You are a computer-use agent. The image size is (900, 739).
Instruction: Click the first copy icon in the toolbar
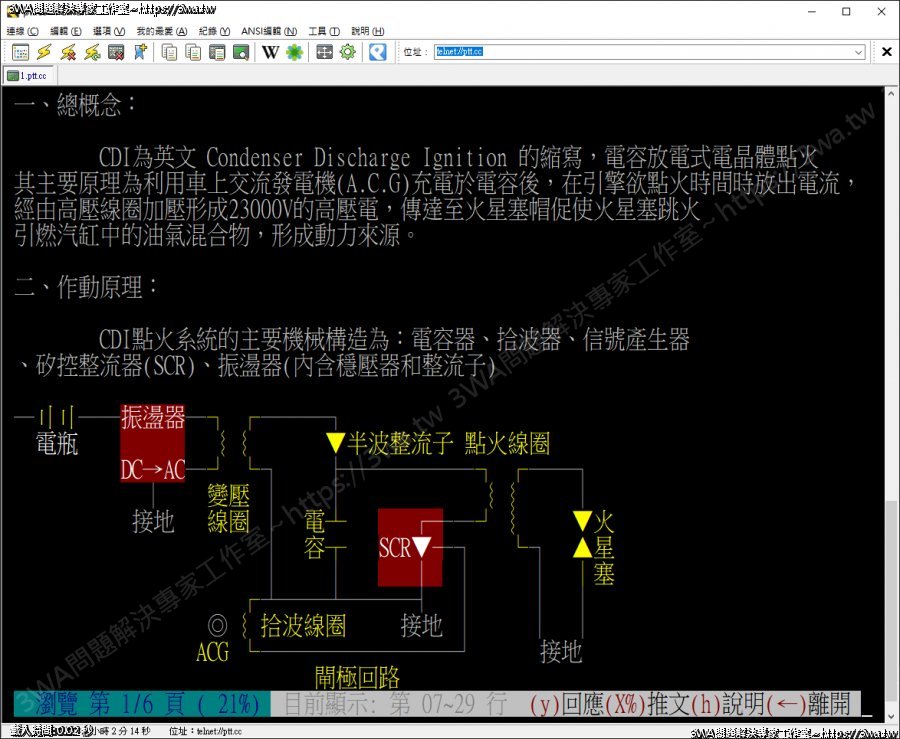click(x=169, y=52)
